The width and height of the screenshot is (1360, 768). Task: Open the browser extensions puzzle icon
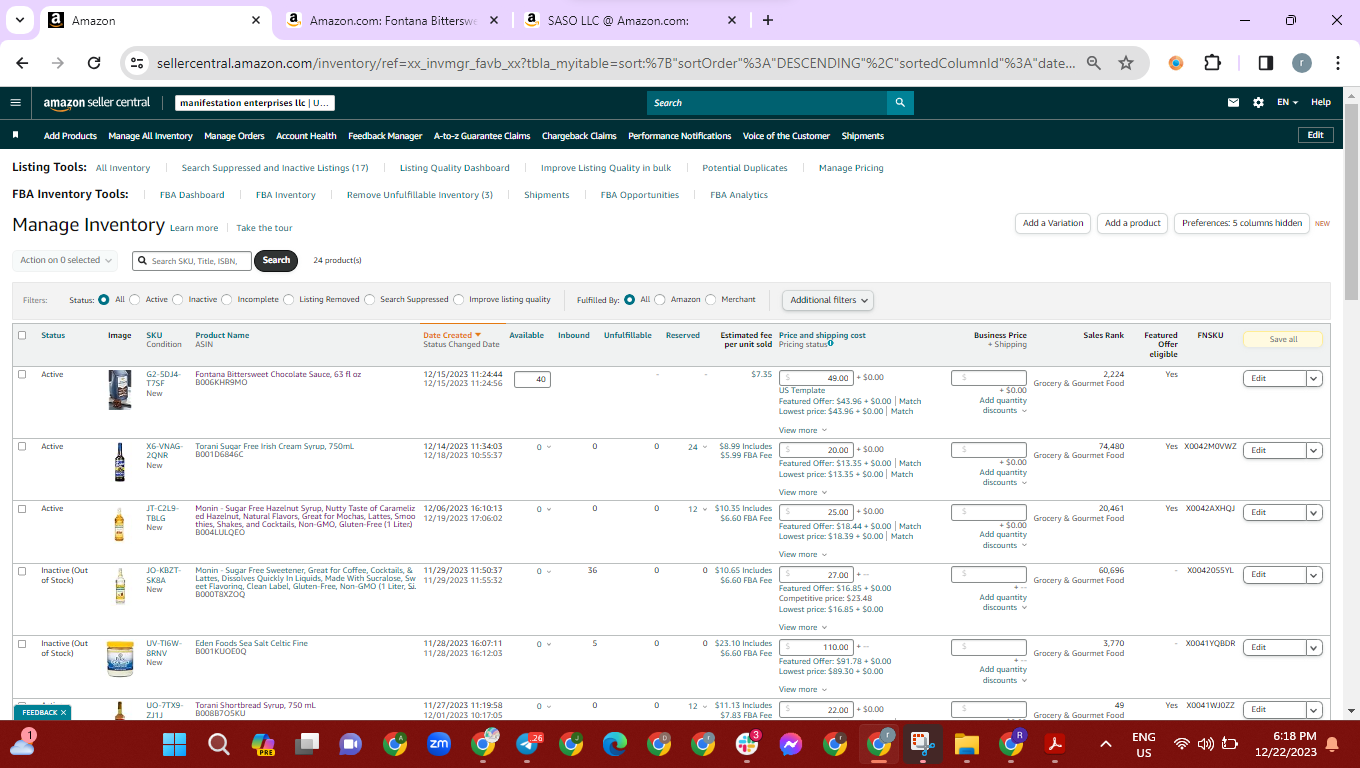coord(1212,63)
